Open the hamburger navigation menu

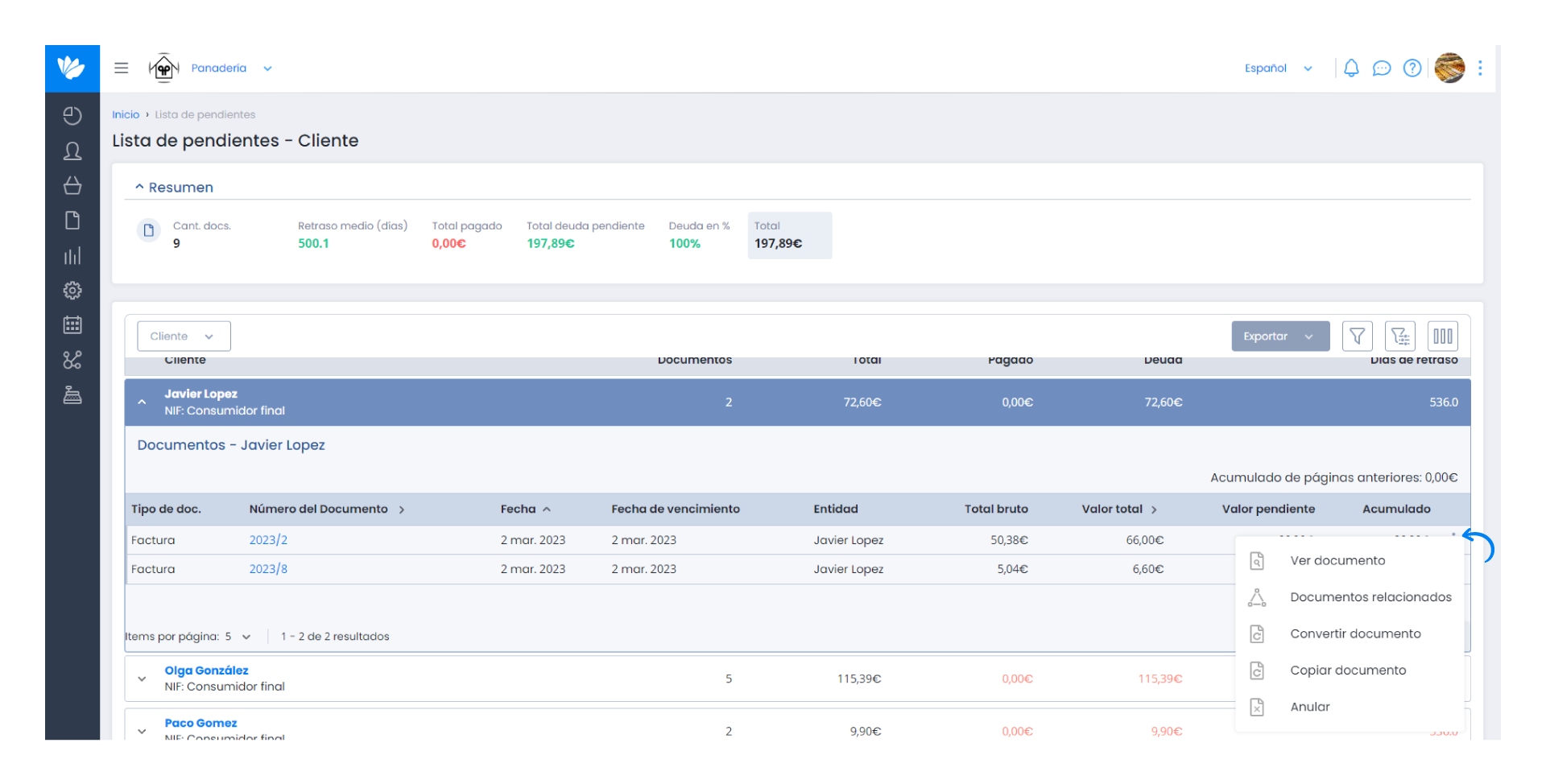(x=122, y=68)
